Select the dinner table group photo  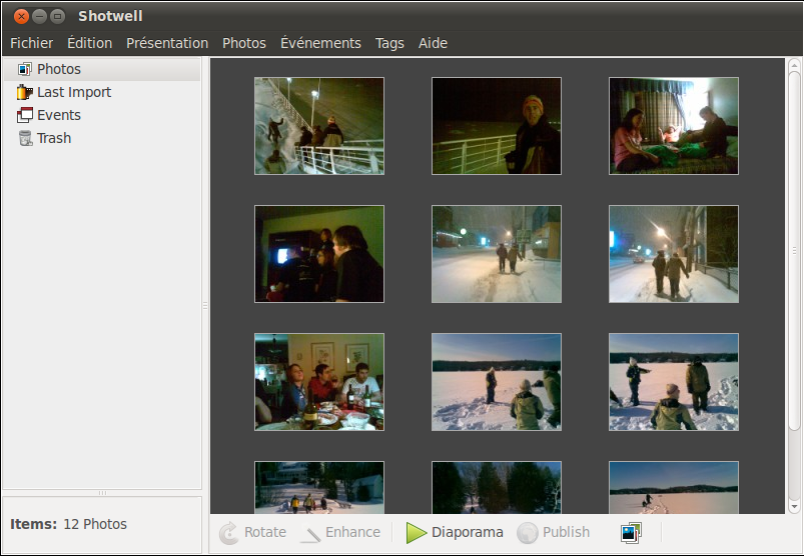[319, 382]
